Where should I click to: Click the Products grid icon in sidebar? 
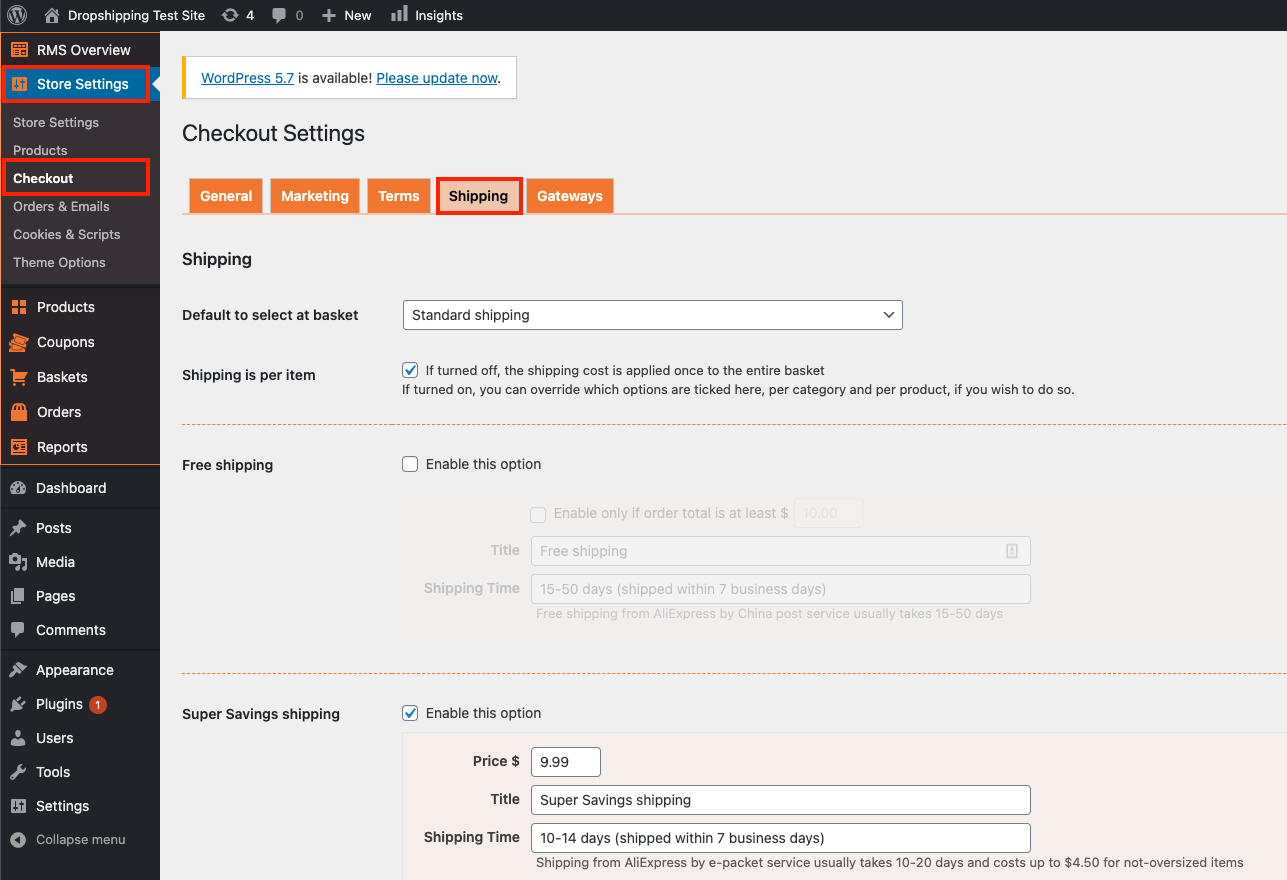[x=19, y=307]
